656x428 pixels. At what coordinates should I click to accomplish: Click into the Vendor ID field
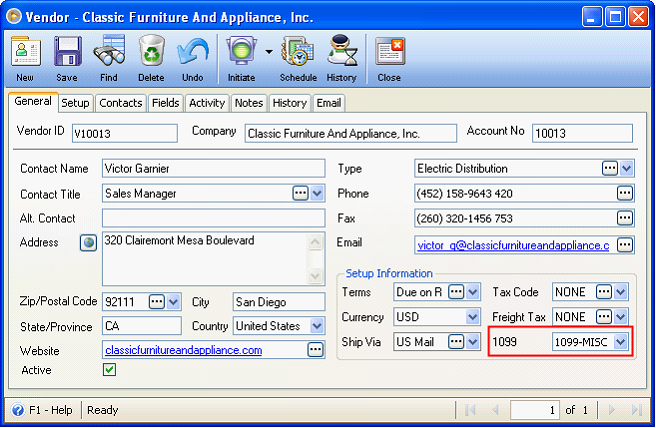coord(125,133)
